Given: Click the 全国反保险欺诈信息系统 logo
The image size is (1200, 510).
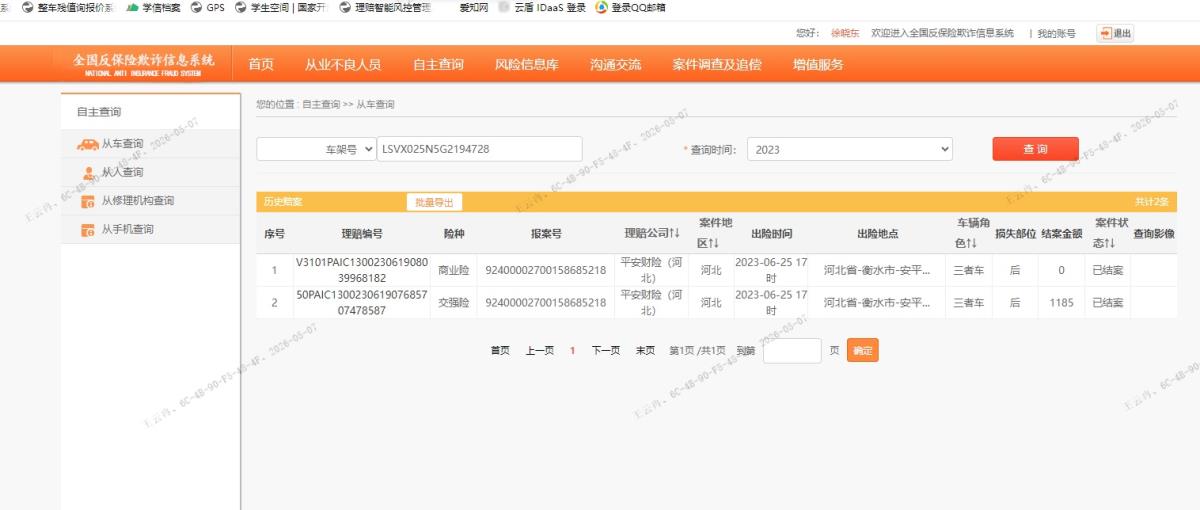Looking at the screenshot, I should pyautogui.click(x=143, y=64).
